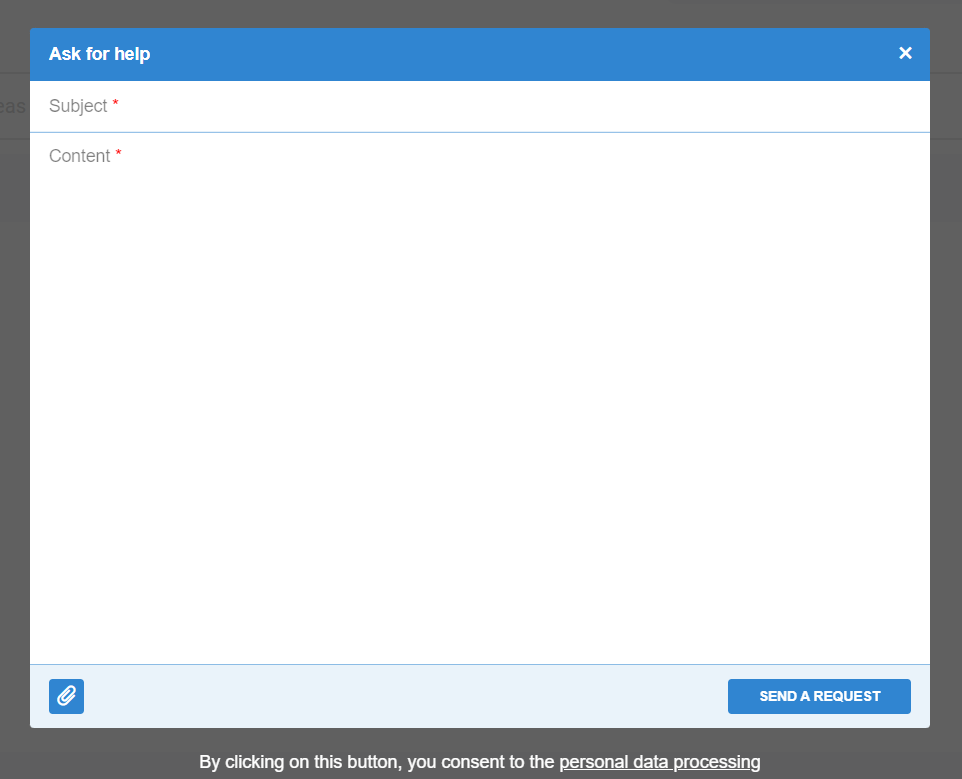The image size is (962, 779).
Task: Click the light blue footer bar's empty space
Action: coord(400,696)
